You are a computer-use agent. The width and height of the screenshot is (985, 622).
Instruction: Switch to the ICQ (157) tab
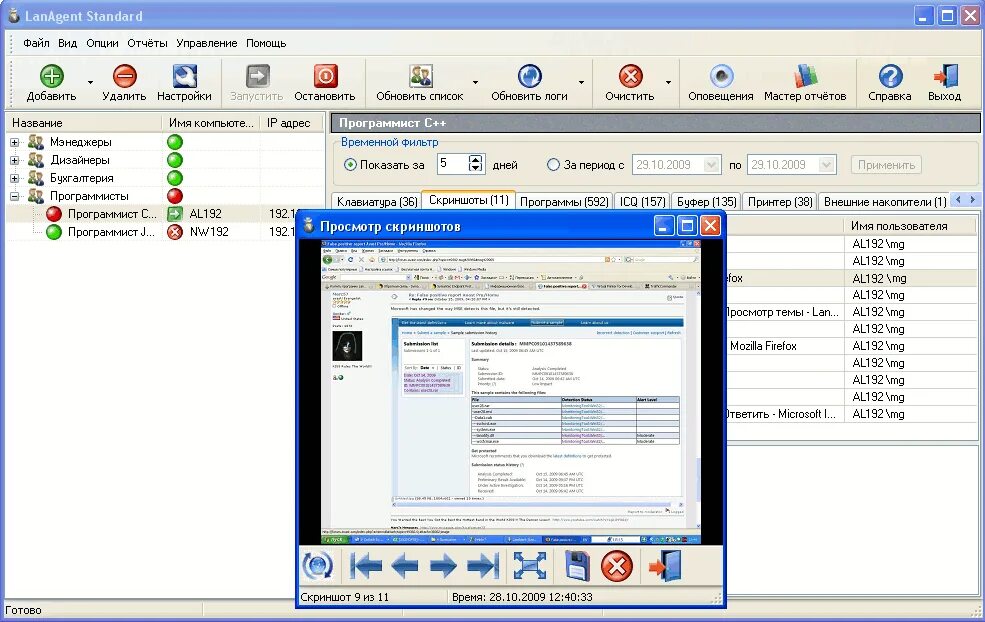coord(642,202)
